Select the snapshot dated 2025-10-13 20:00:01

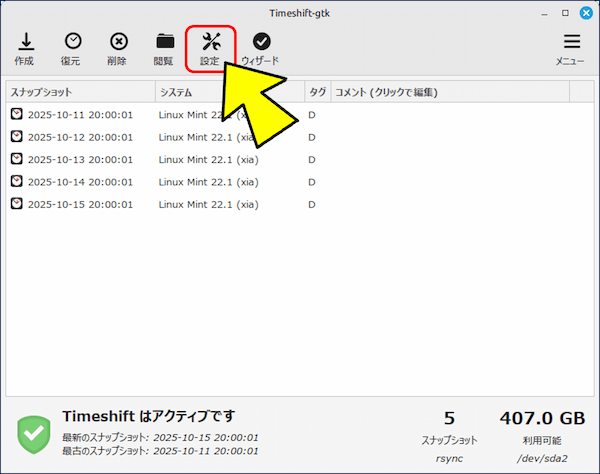click(x=80, y=160)
